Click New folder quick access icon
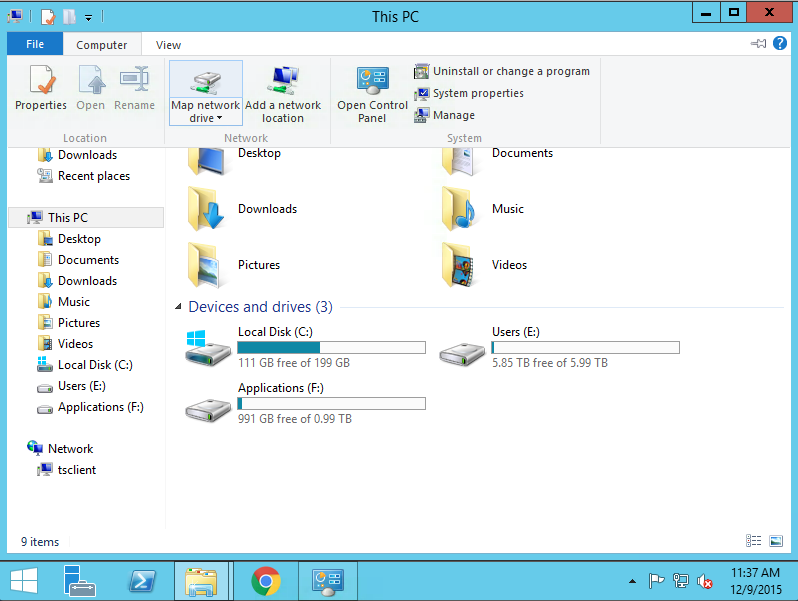 [69, 17]
